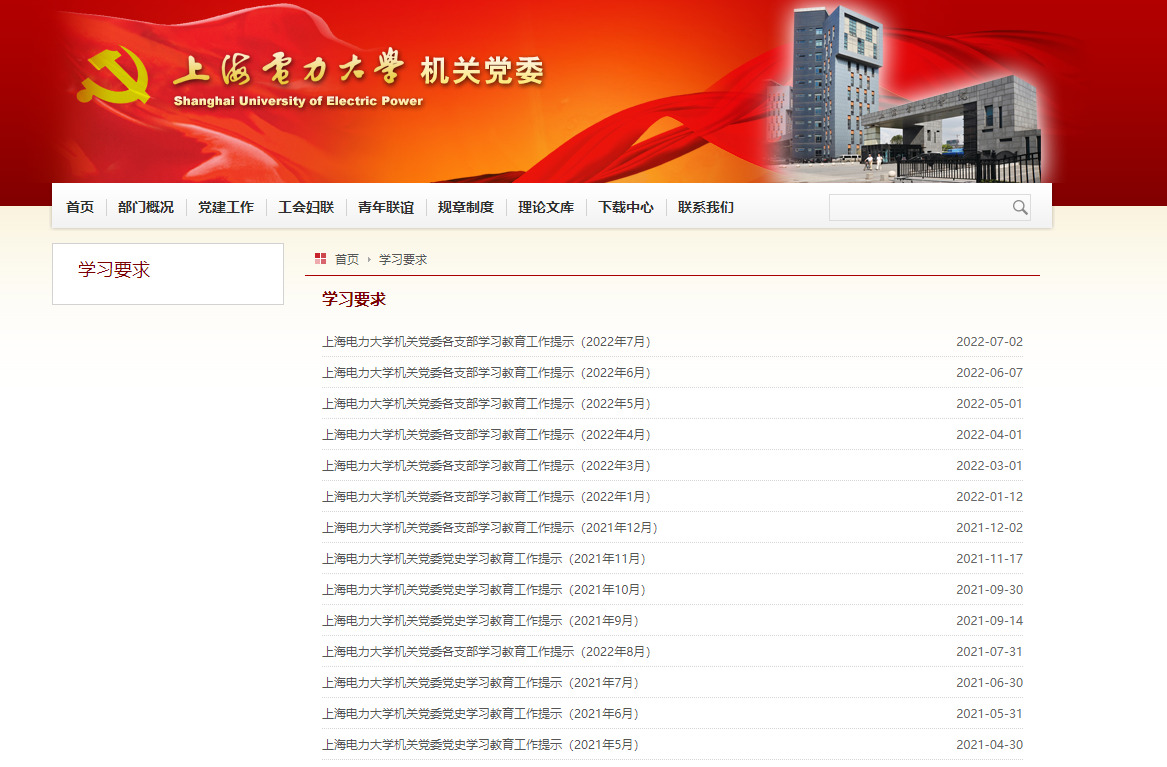1167x767 pixels.
Task: Select 工会妇联 from the navigation bar
Action: tap(306, 208)
